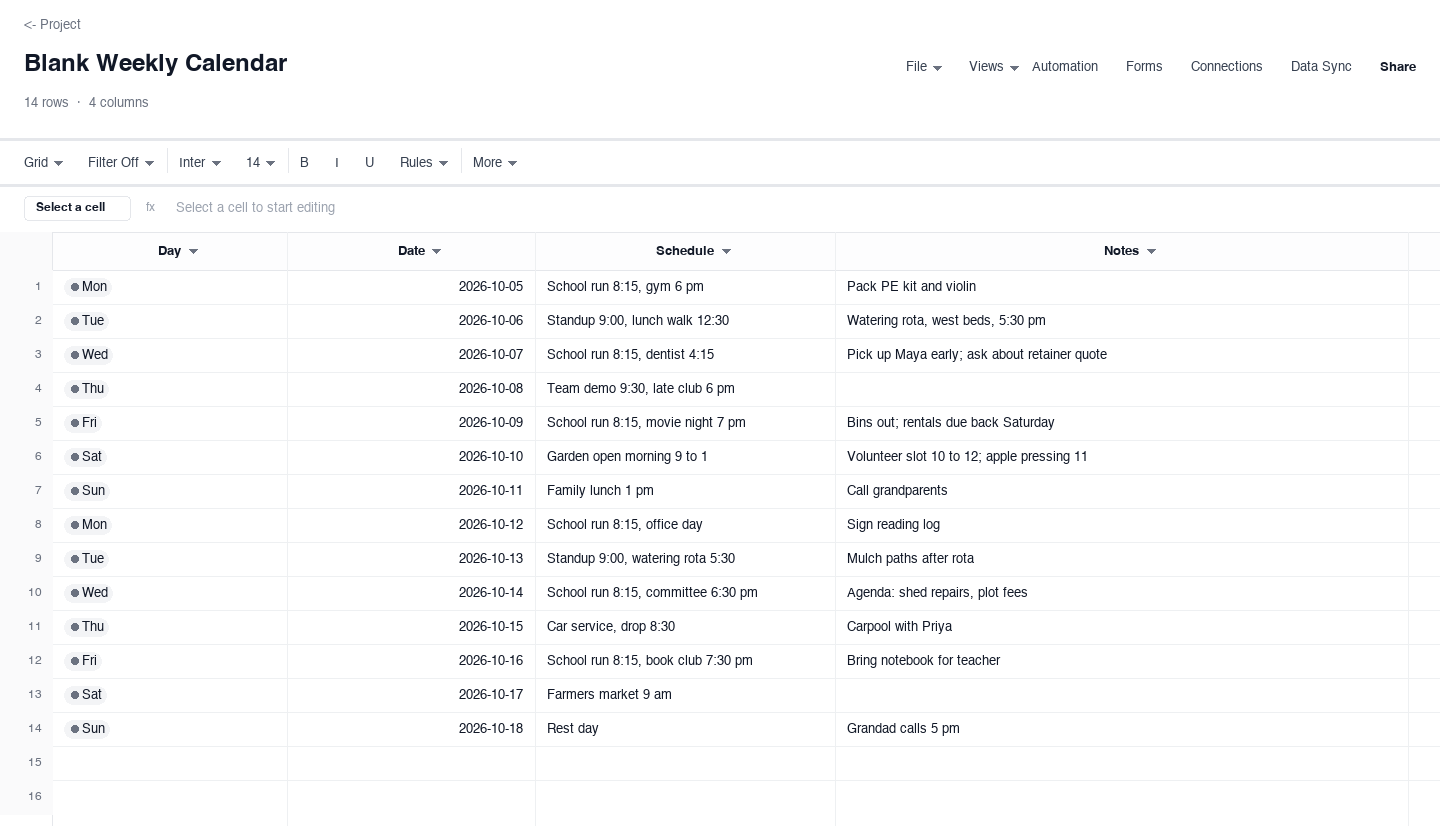Open the Automation menu item
This screenshot has width=1440, height=826.
click(x=1065, y=67)
